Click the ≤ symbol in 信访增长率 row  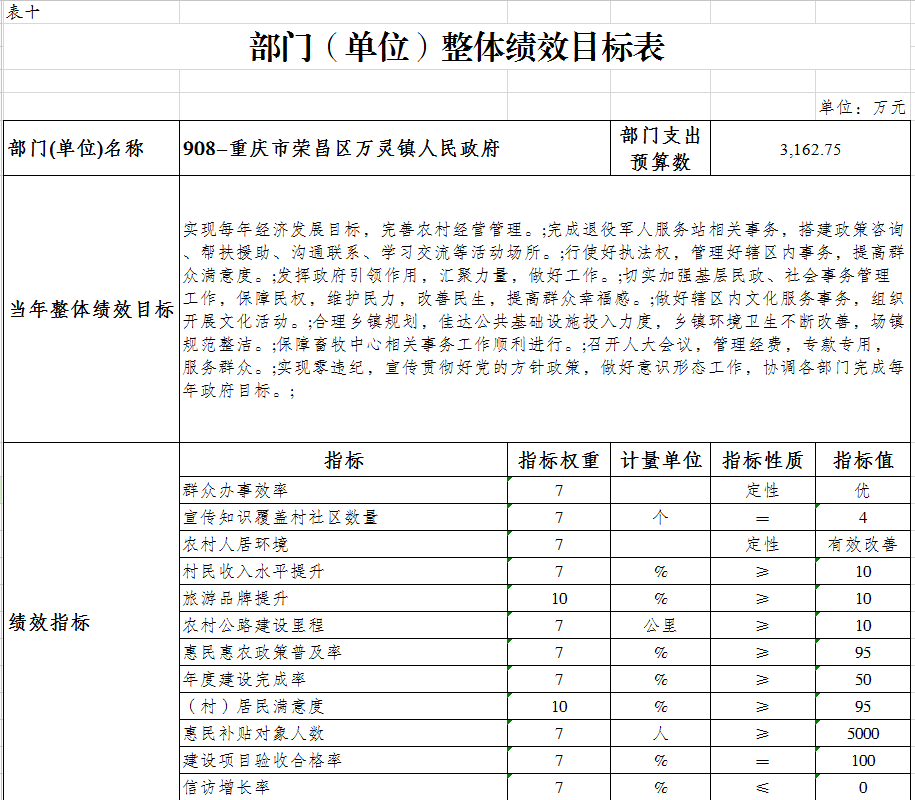[x=763, y=788]
